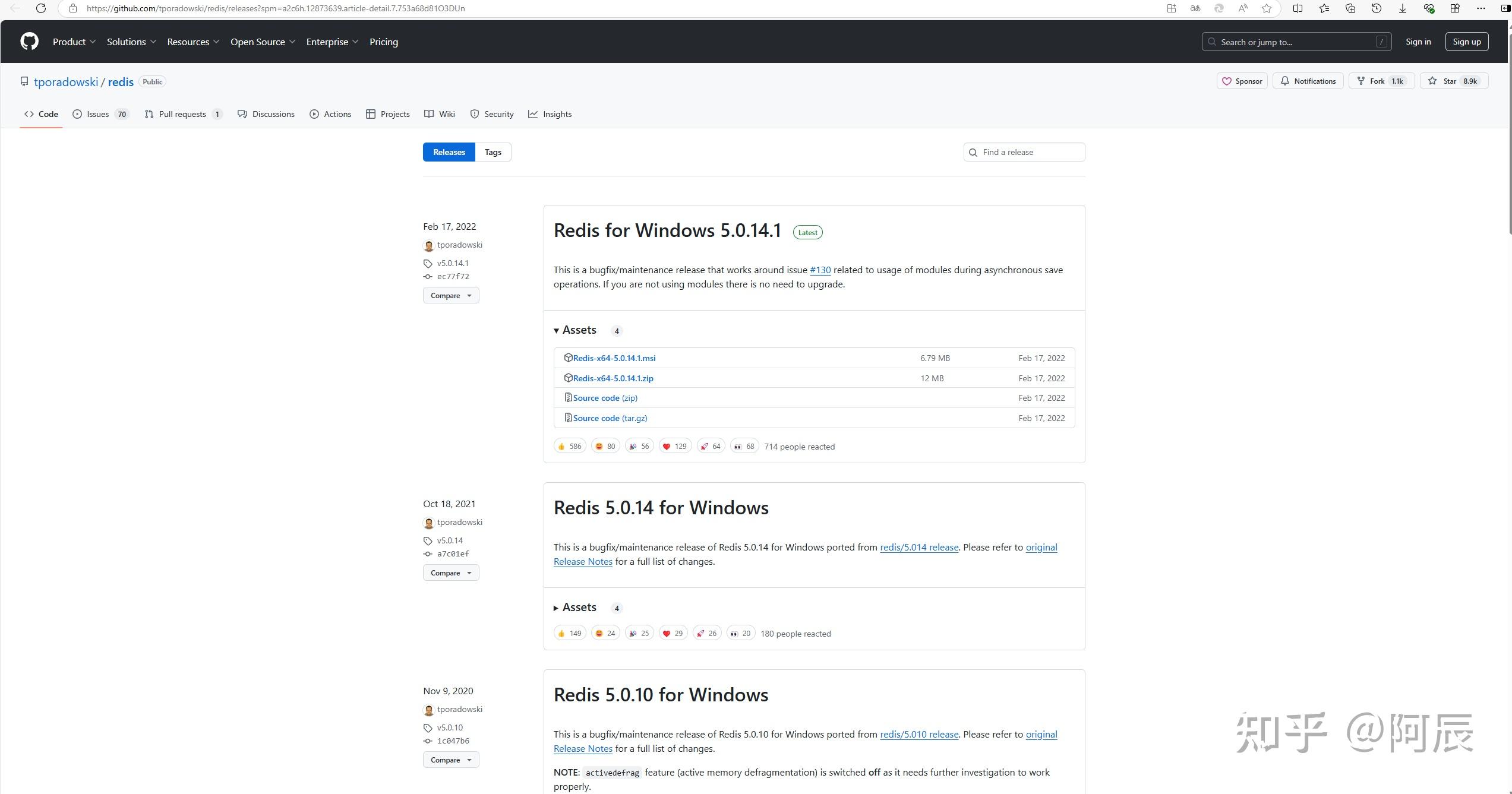Toggle heart reaction showing 129

(x=675, y=447)
